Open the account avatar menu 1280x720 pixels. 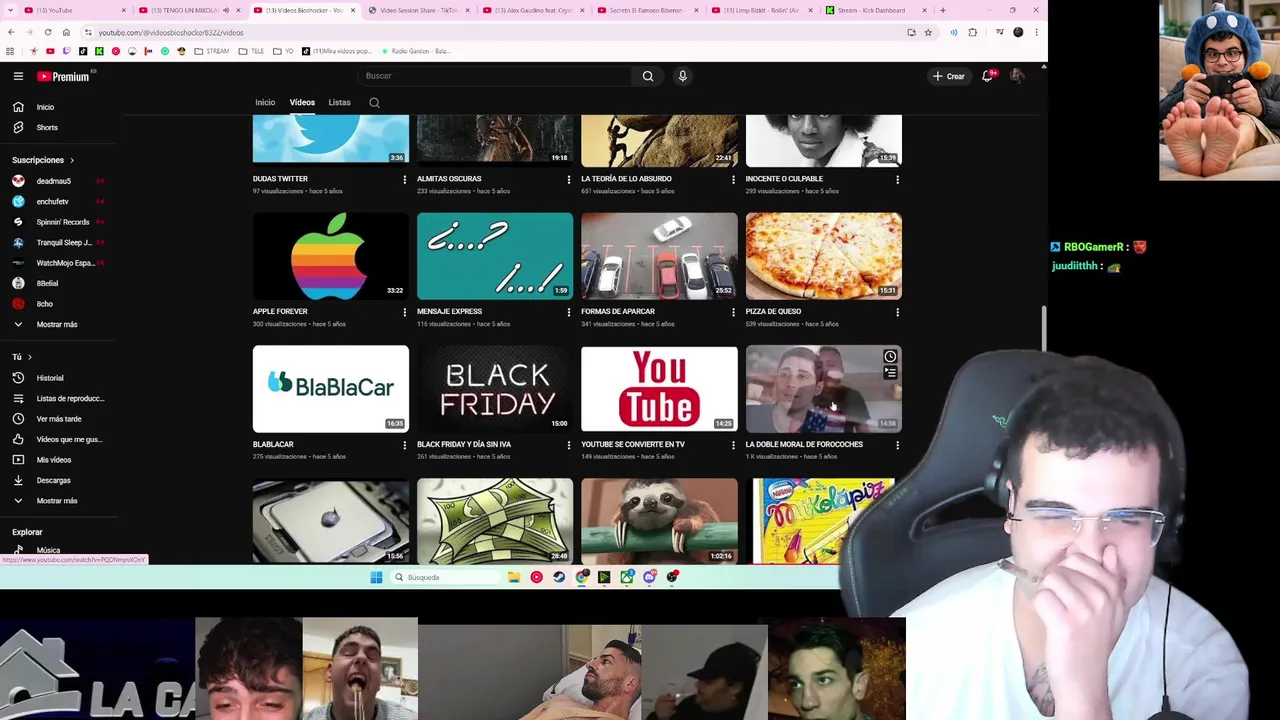(1017, 76)
